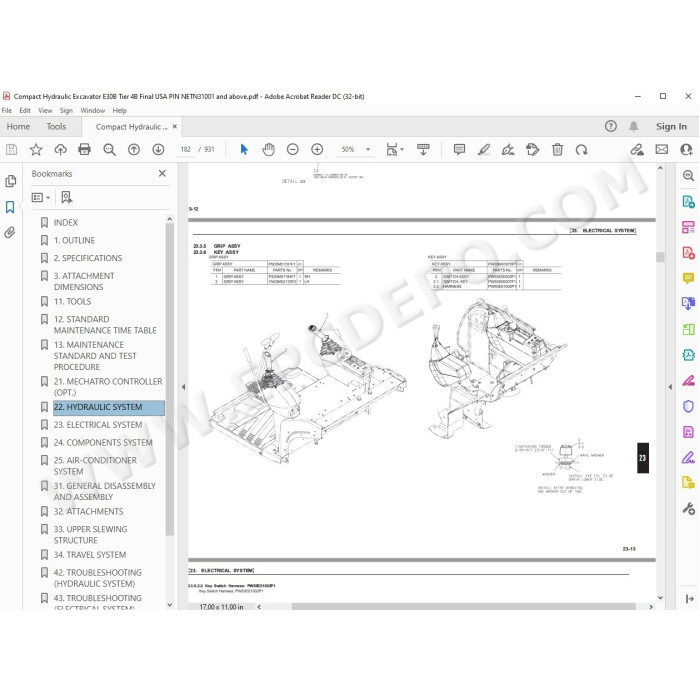
Task: Open page thumbnails panel icon
Action: click(x=10, y=181)
